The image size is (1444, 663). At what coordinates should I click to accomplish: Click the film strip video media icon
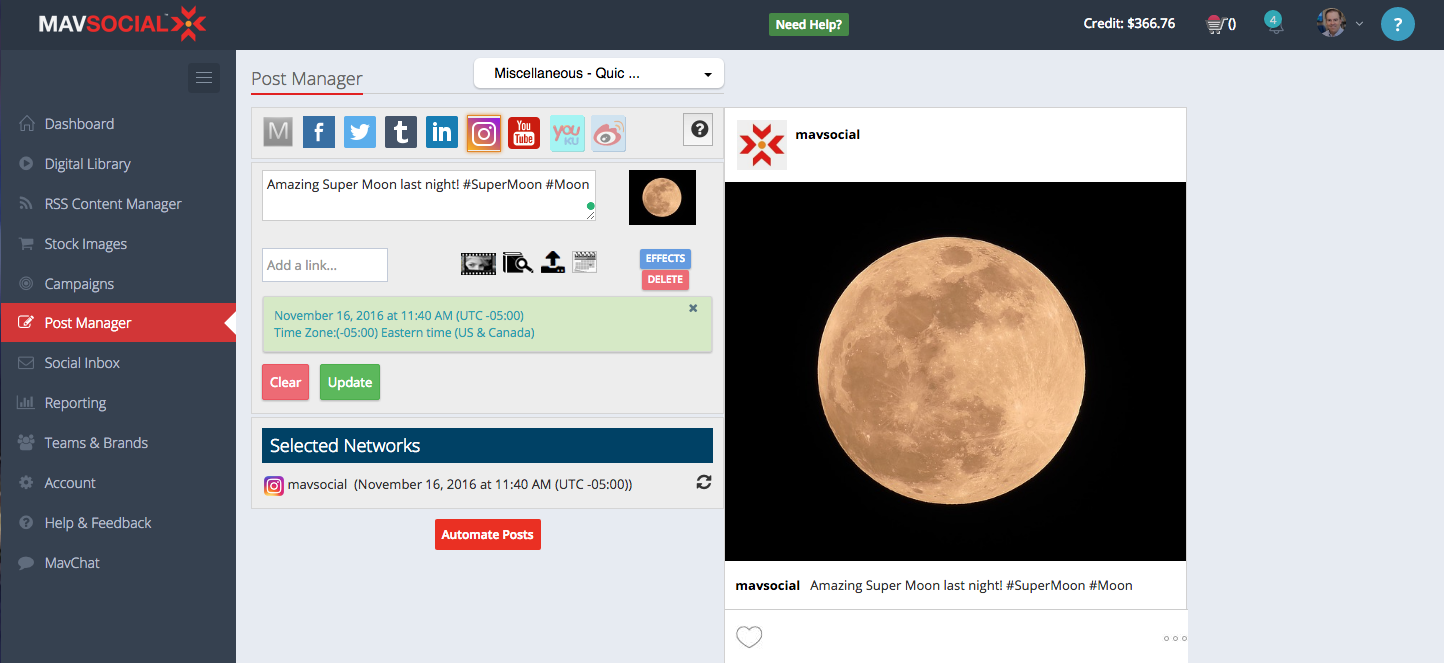point(478,263)
